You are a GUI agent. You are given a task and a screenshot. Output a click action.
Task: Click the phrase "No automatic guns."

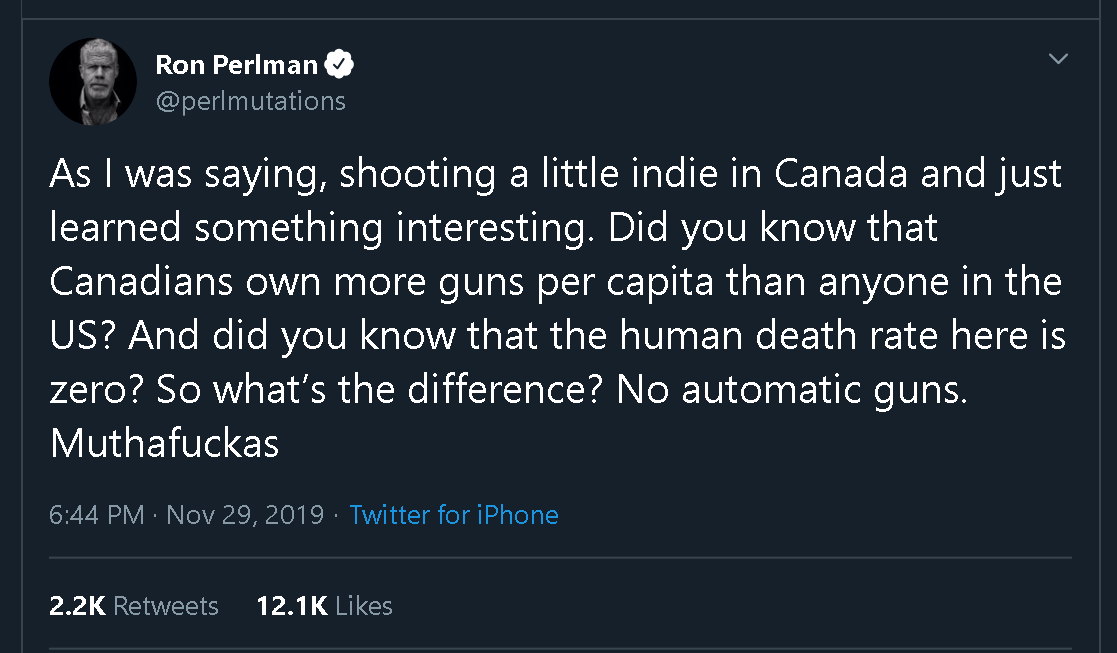(792, 389)
